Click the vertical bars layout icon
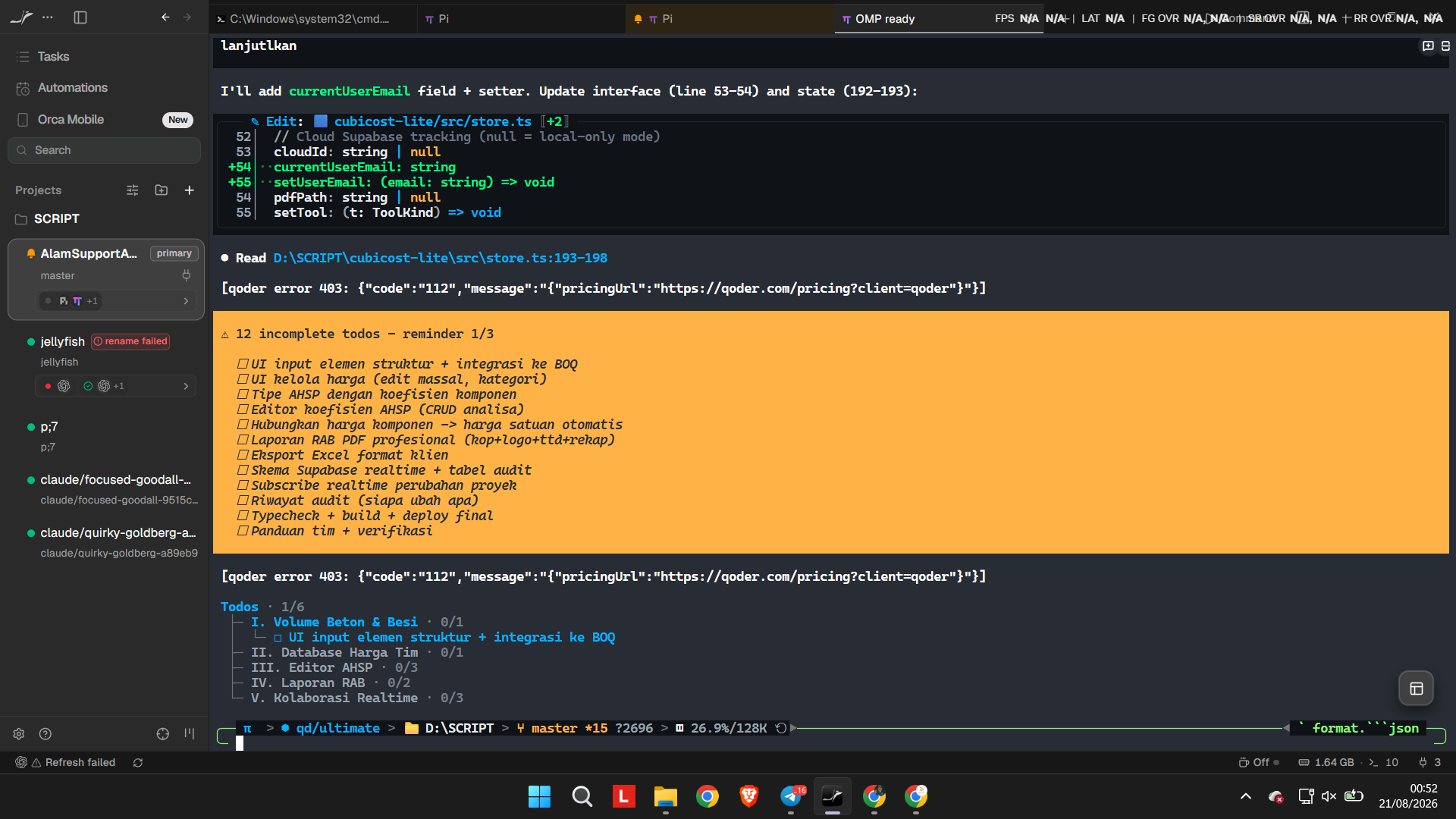Viewport: 1456px width, 819px height. coord(190,734)
